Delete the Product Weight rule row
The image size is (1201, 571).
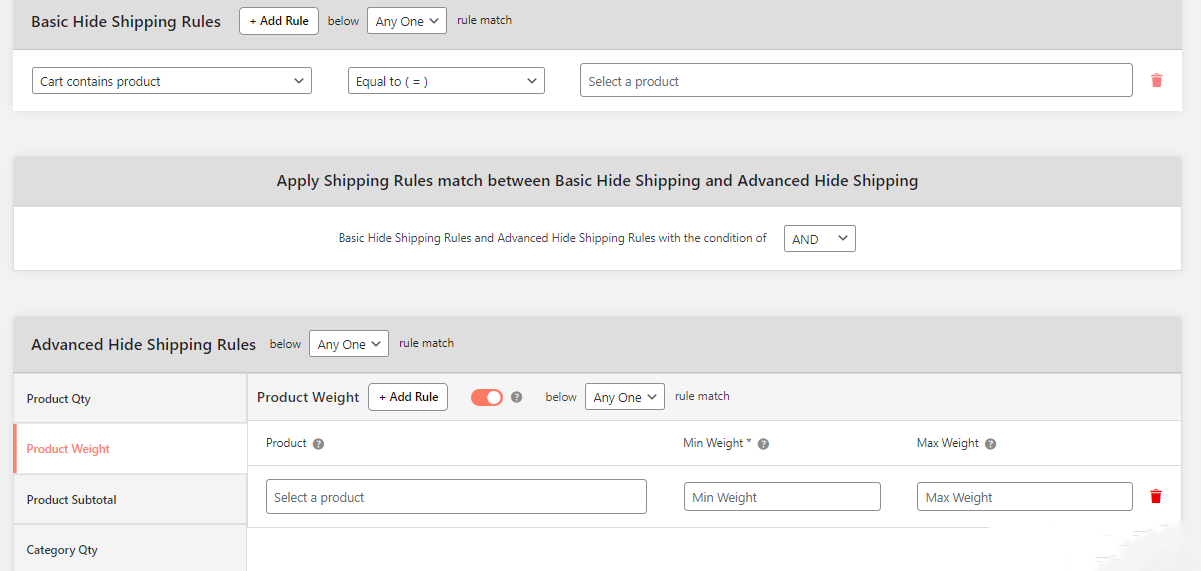click(1156, 497)
